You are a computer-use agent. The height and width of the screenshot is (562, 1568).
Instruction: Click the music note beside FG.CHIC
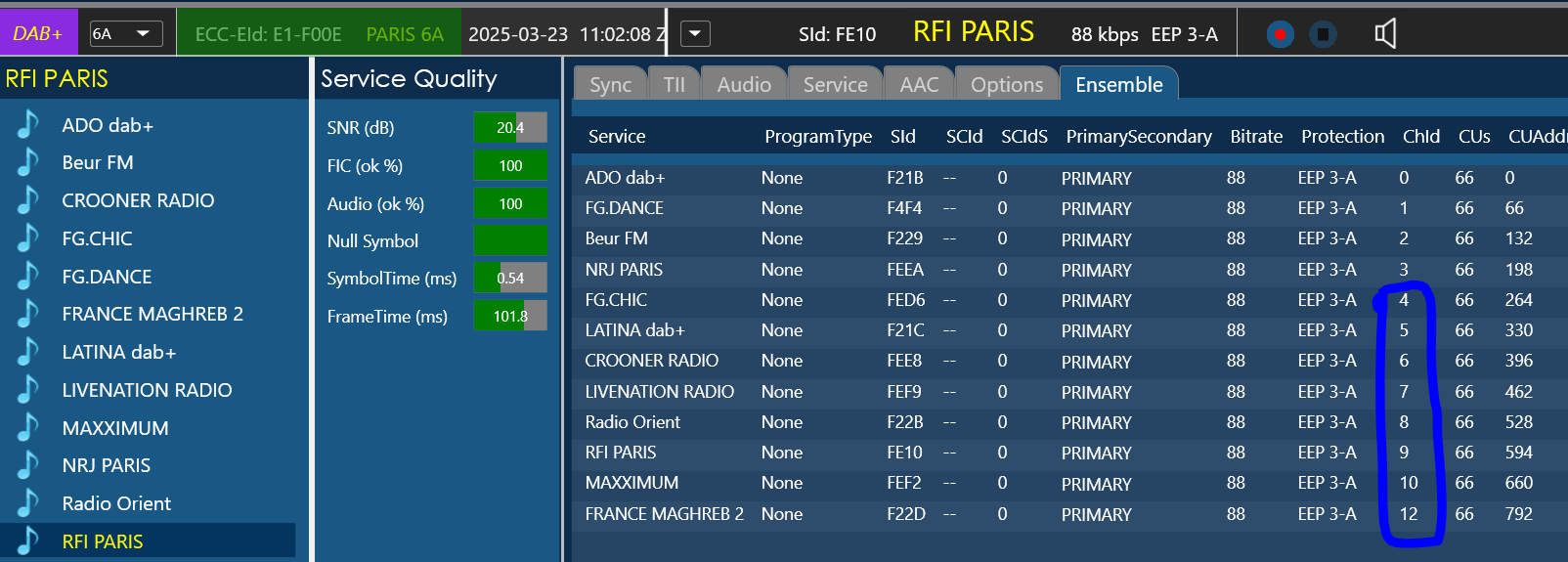[x=28, y=238]
